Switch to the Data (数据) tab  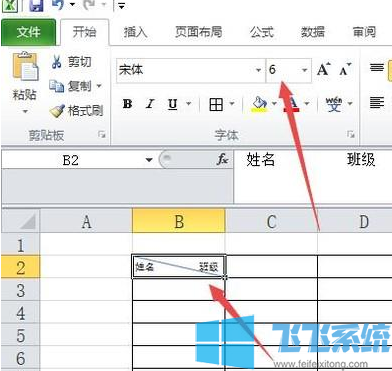coord(313,32)
